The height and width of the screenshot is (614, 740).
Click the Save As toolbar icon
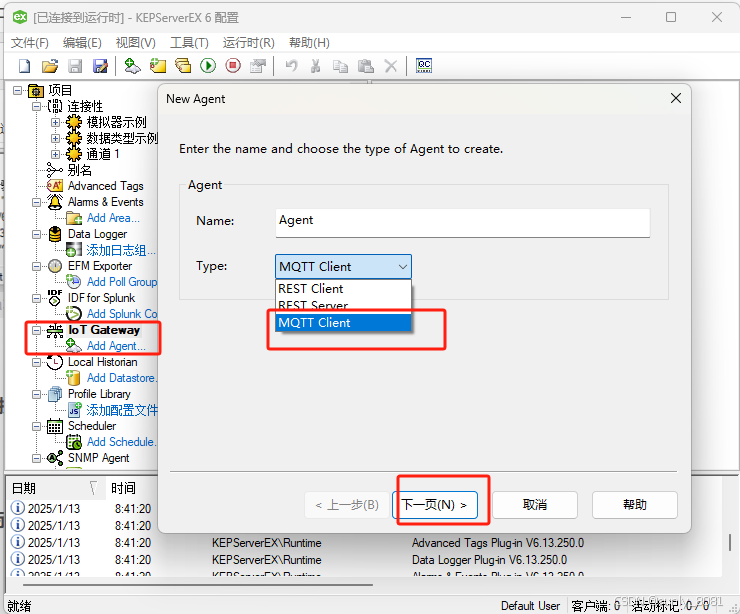[x=100, y=66]
